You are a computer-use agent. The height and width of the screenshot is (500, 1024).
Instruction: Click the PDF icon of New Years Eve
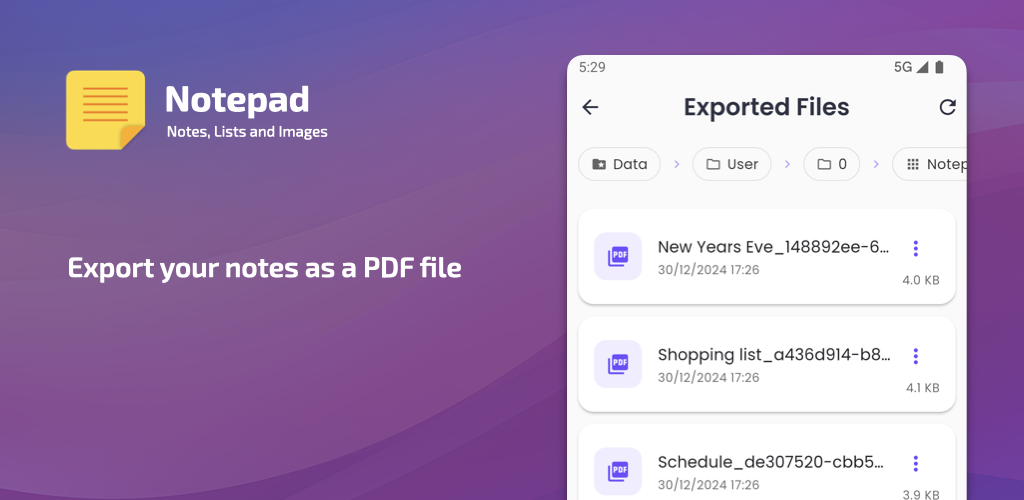pos(618,256)
